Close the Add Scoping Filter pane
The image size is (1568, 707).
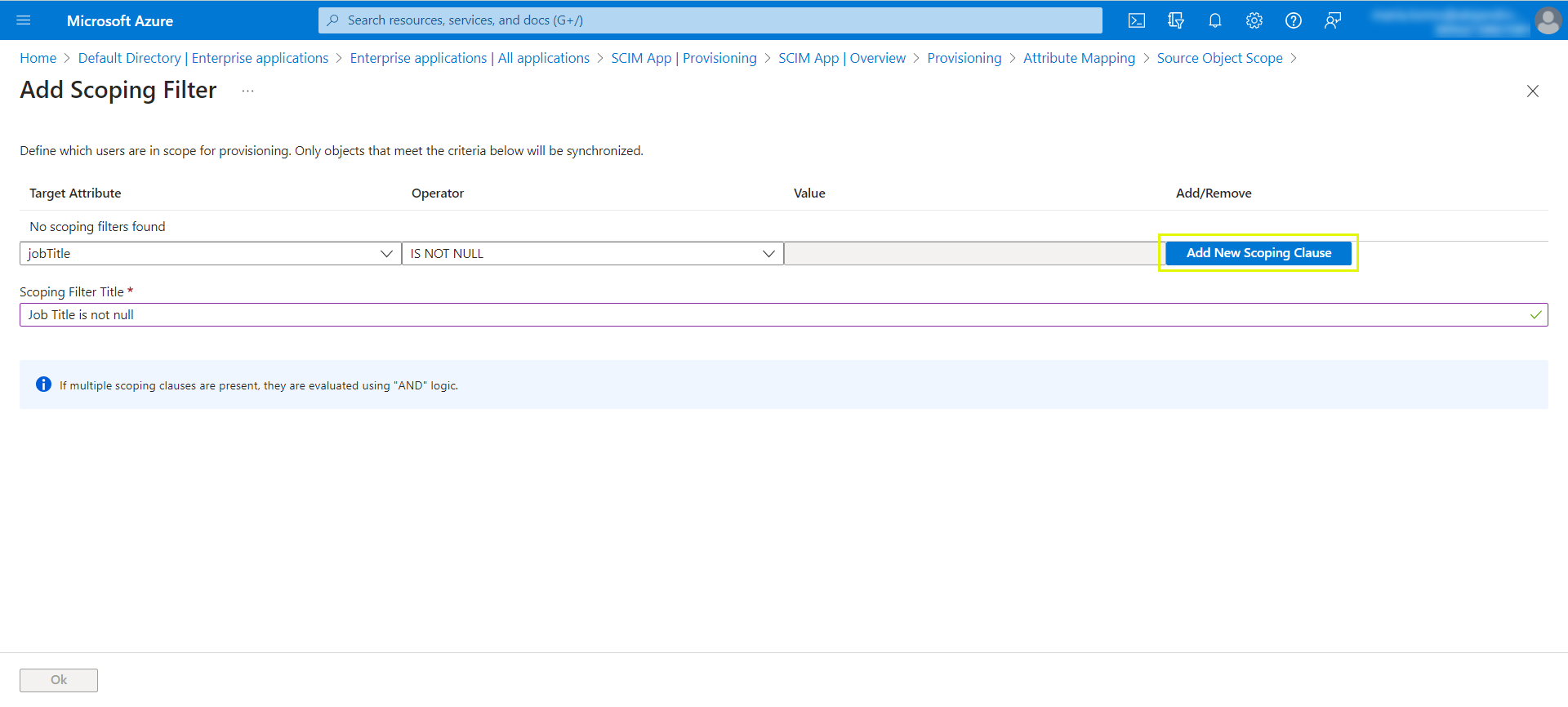(x=1533, y=91)
